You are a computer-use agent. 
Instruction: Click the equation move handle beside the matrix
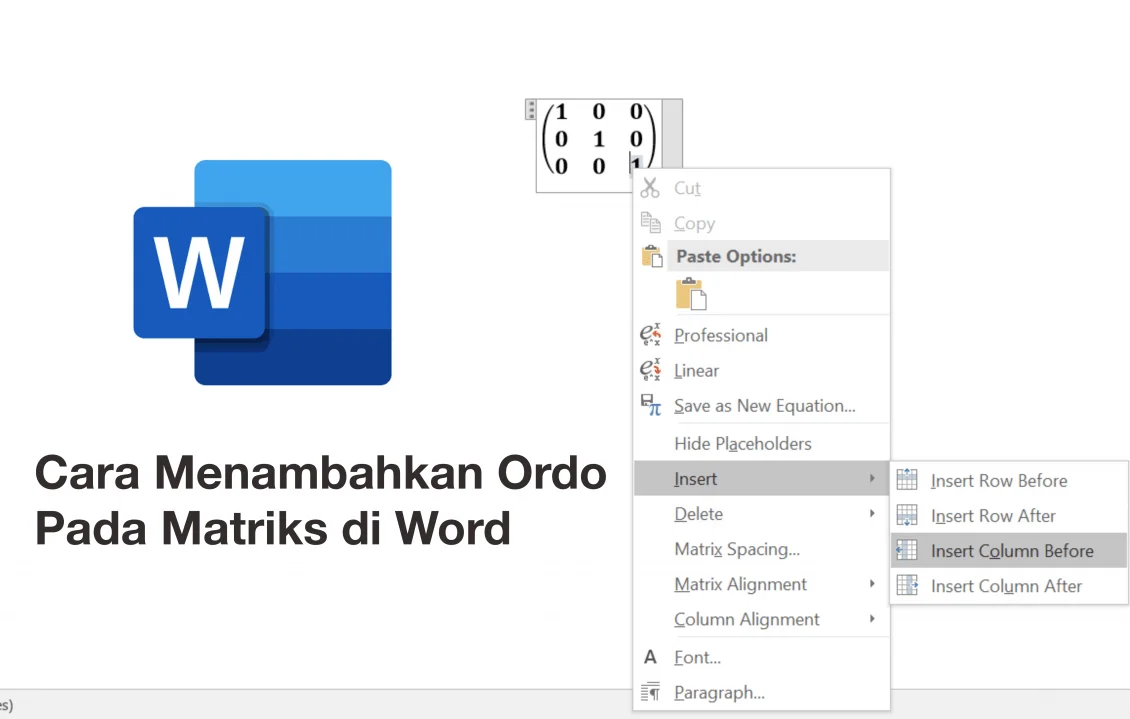[x=530, y=110]
